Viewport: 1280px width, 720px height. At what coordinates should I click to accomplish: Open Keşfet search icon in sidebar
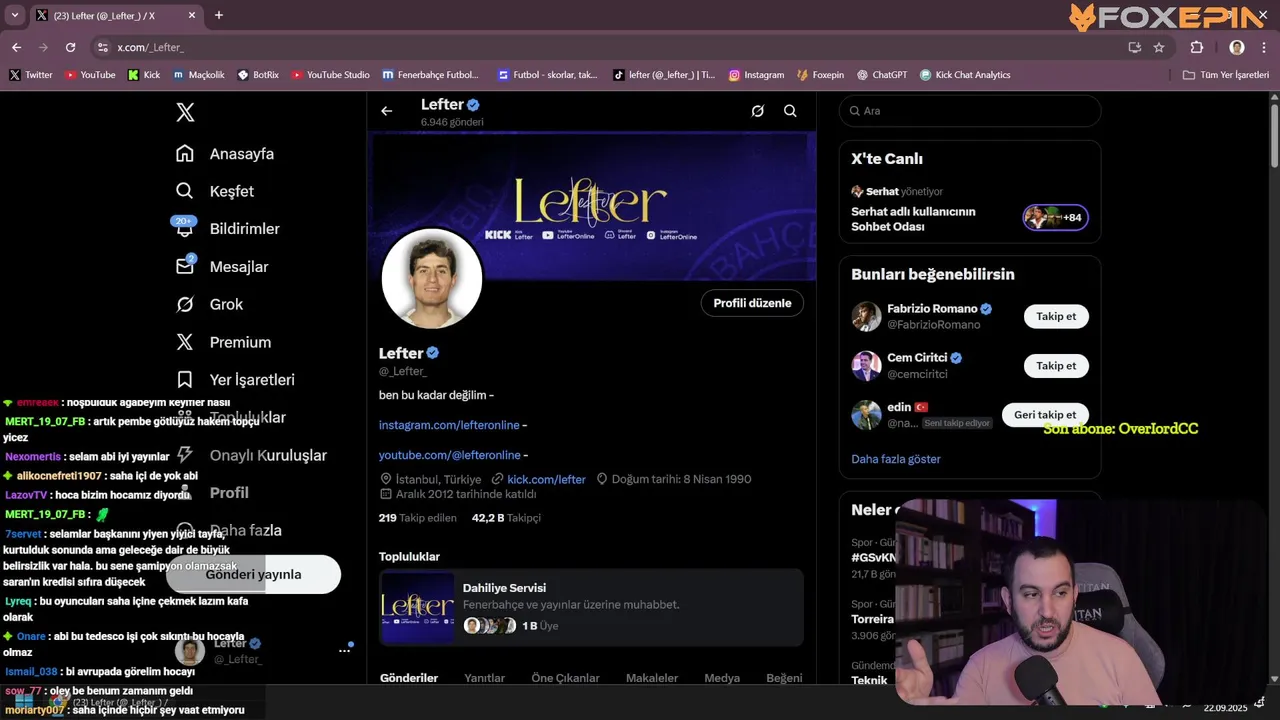184,191
